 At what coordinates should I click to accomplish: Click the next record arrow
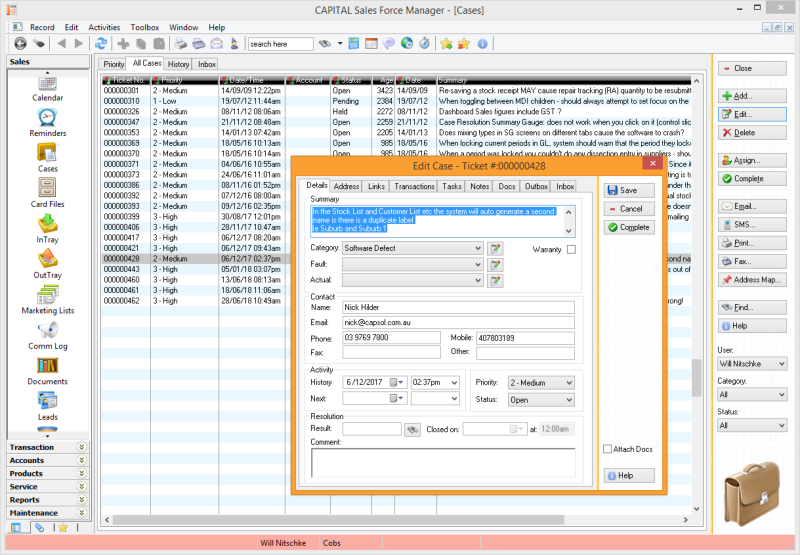(79, 44)
